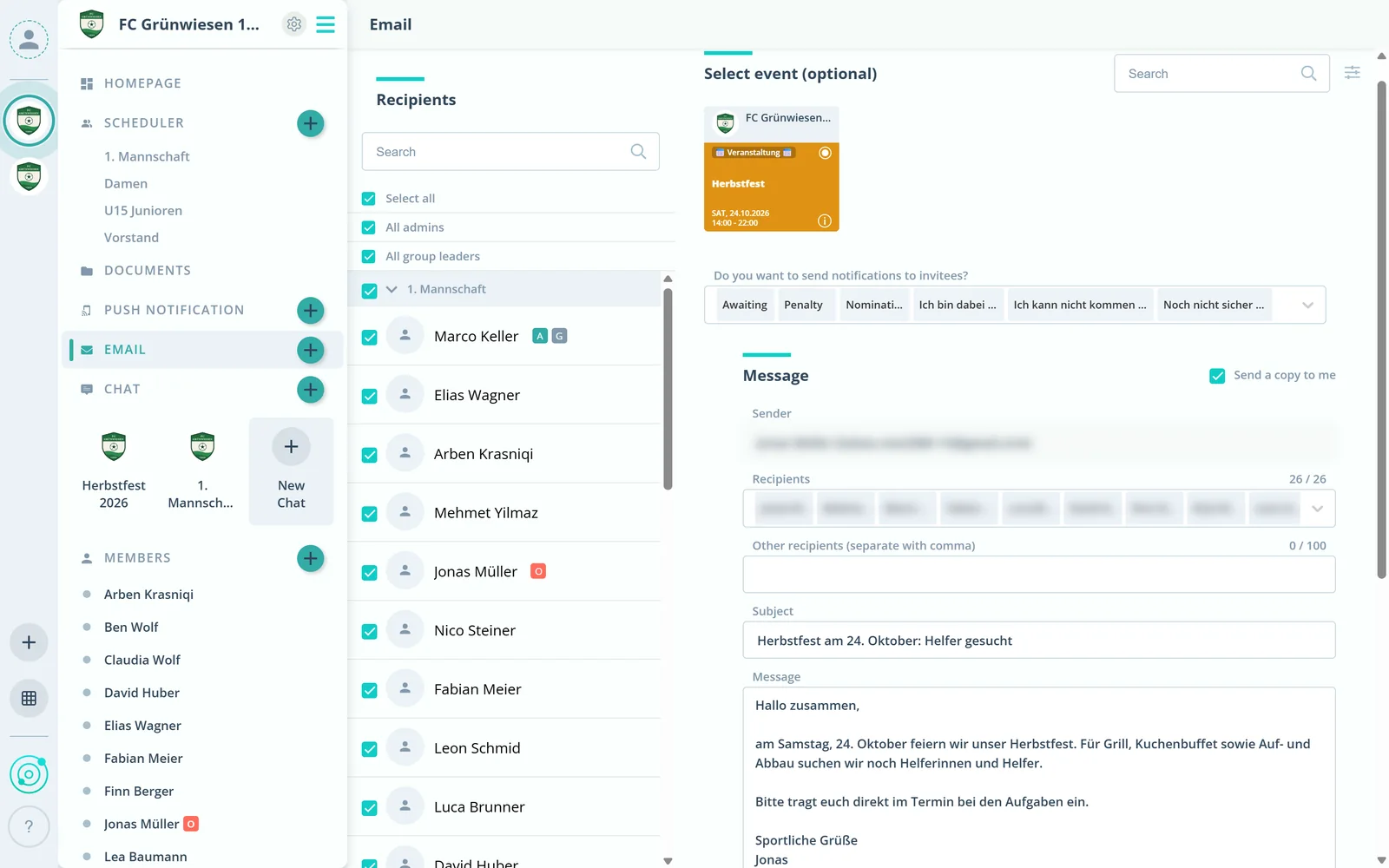1389x868 pixels.
Task: Click Other recipients input field
Action: tap(1039, 575)
